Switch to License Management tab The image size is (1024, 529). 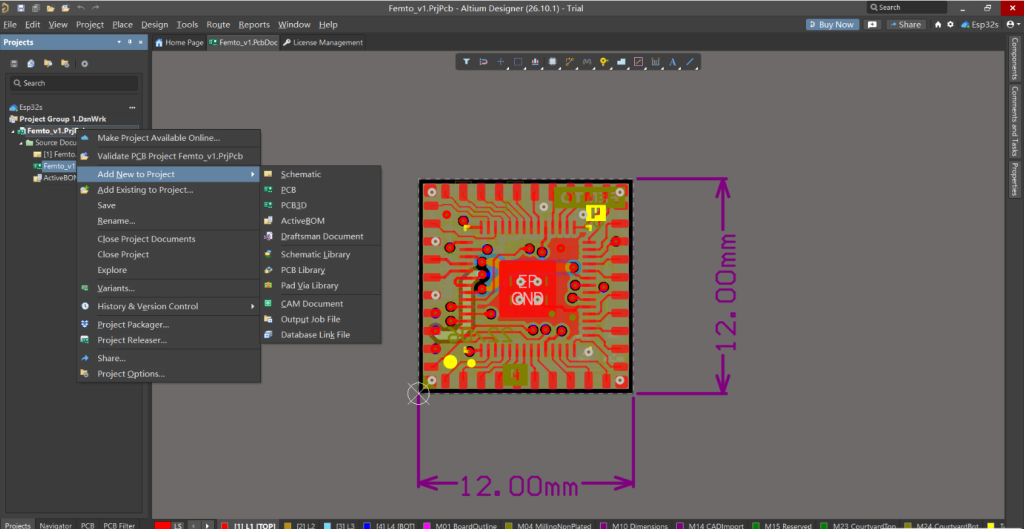pyautogui.click(x=322, y=42)
